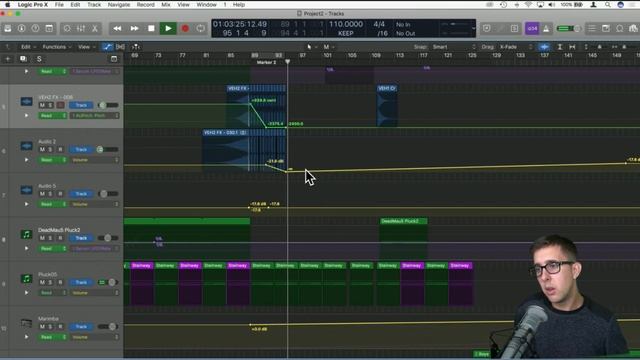Open the Smart Controls knob icon
This screenshot has width=640, height=360.
67,29
